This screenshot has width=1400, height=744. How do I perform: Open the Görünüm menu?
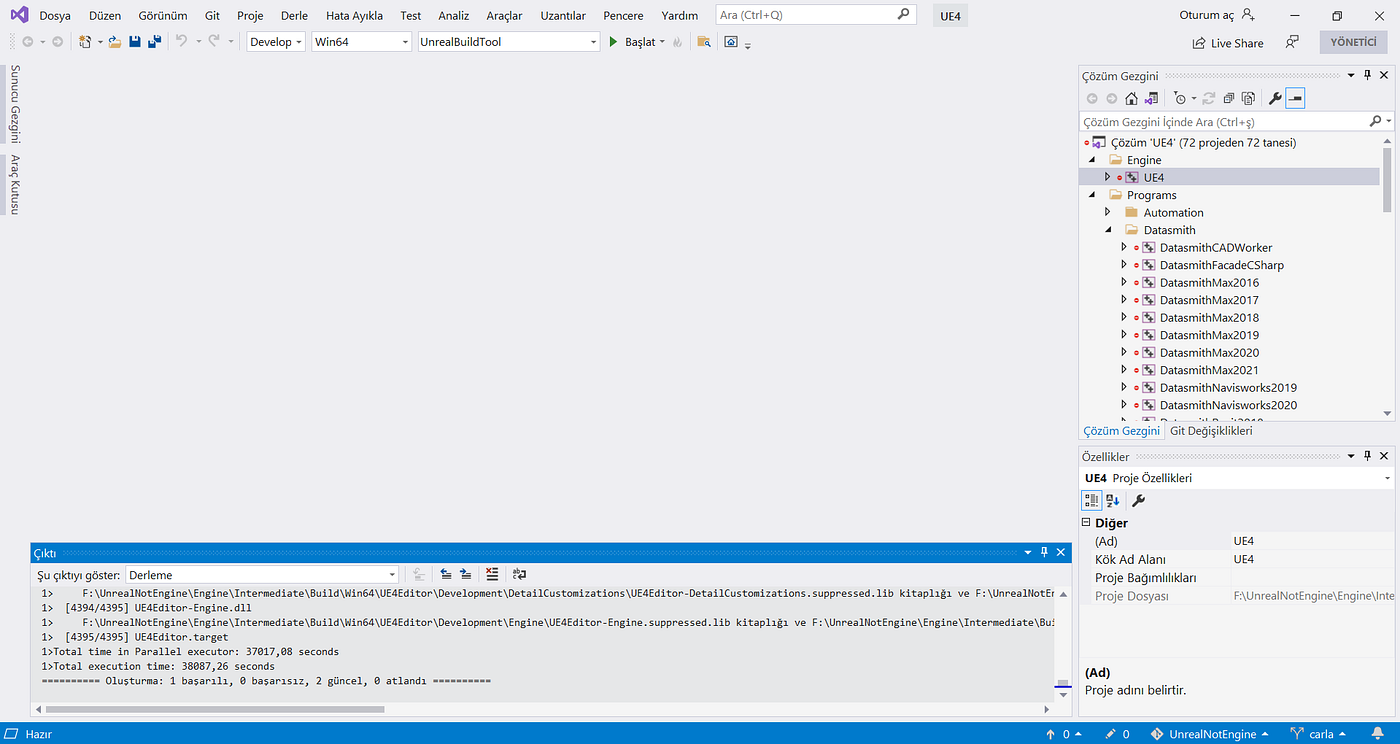163,15
